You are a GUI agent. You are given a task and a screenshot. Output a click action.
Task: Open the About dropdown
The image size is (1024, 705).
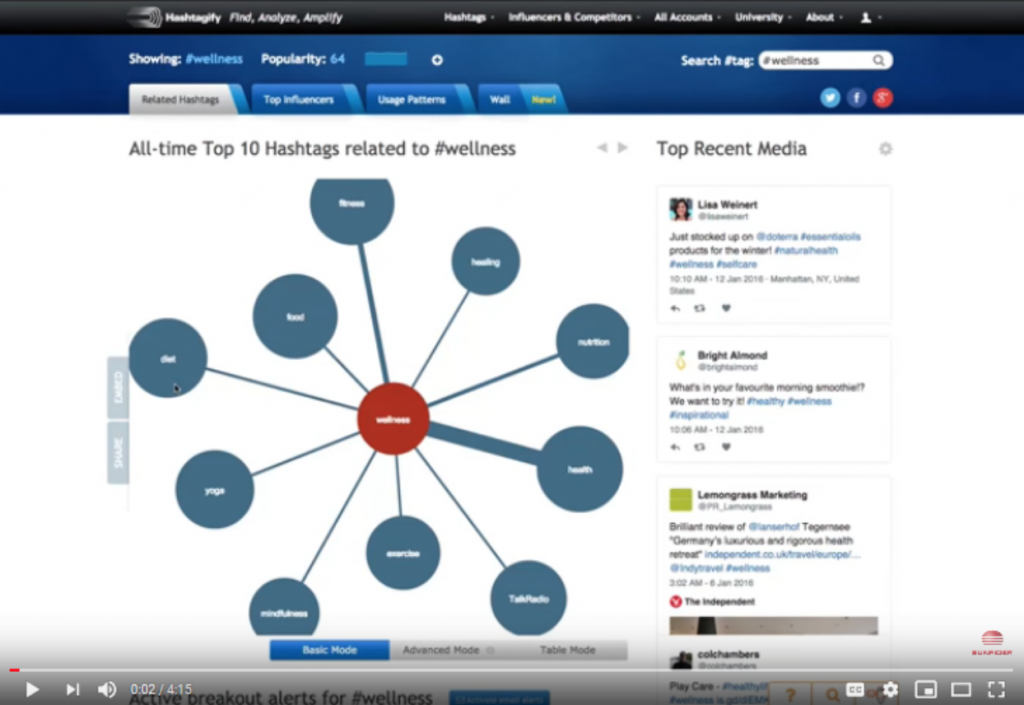[x=824, y=18]
